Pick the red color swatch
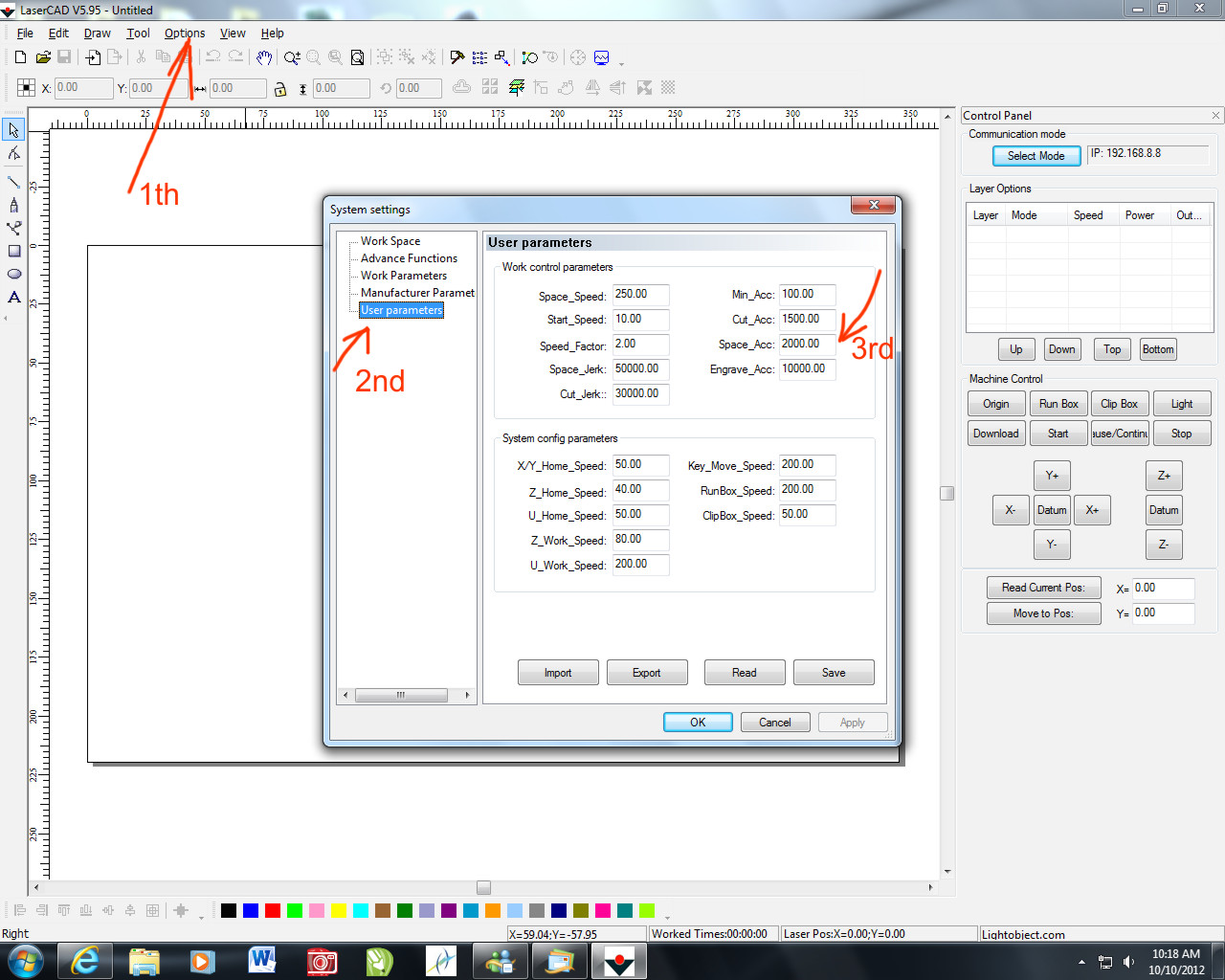The height and width of the screenshot is (980, 1225). [x=273, y=911]
